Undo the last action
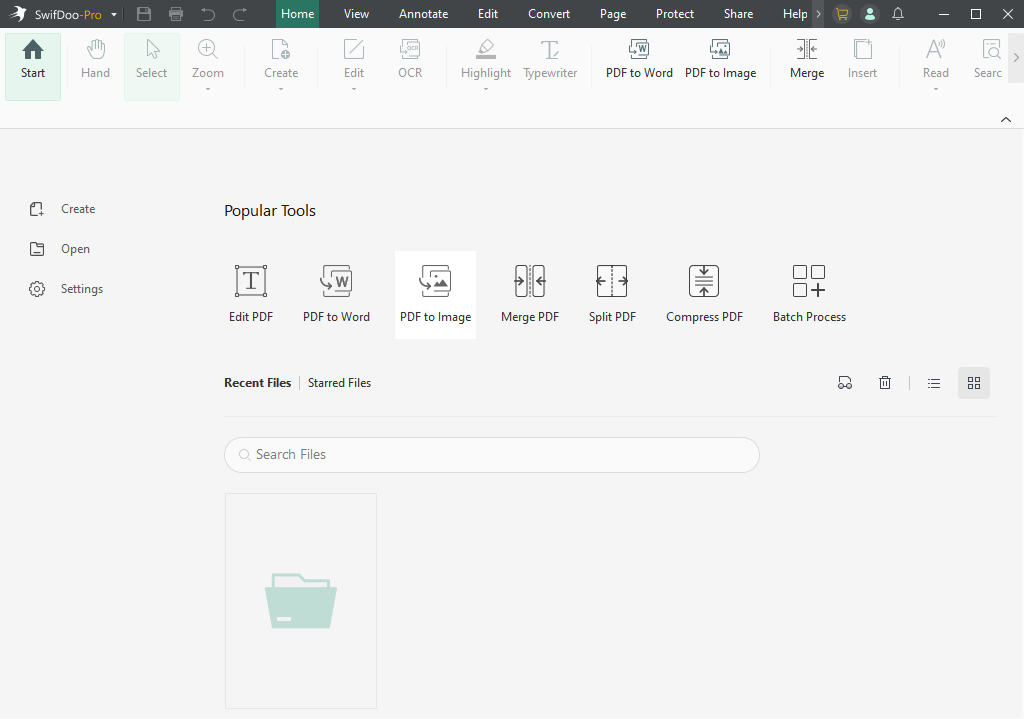Viewport: 1024px width, 719px height. [208, 14]
